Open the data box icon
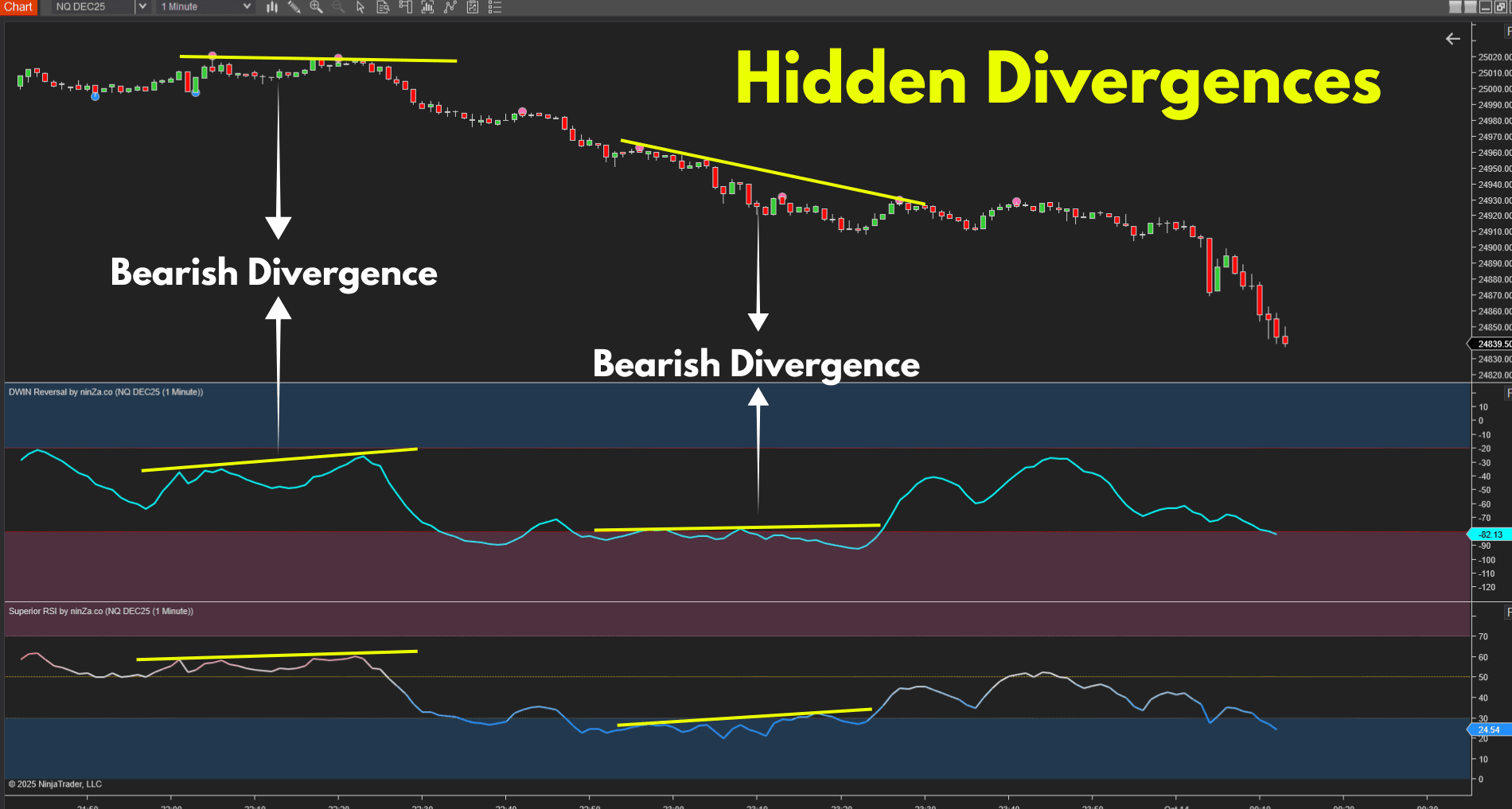 383,7
